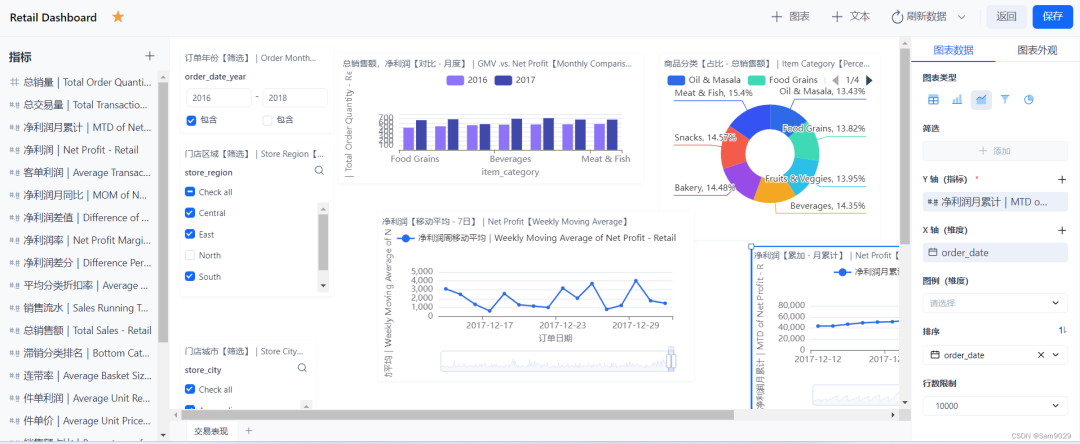Image resolution: width=1080 pixels, height=444 pixels.
Task: Uncheck the Central region checkbox
Action: [x=191, y=213]
